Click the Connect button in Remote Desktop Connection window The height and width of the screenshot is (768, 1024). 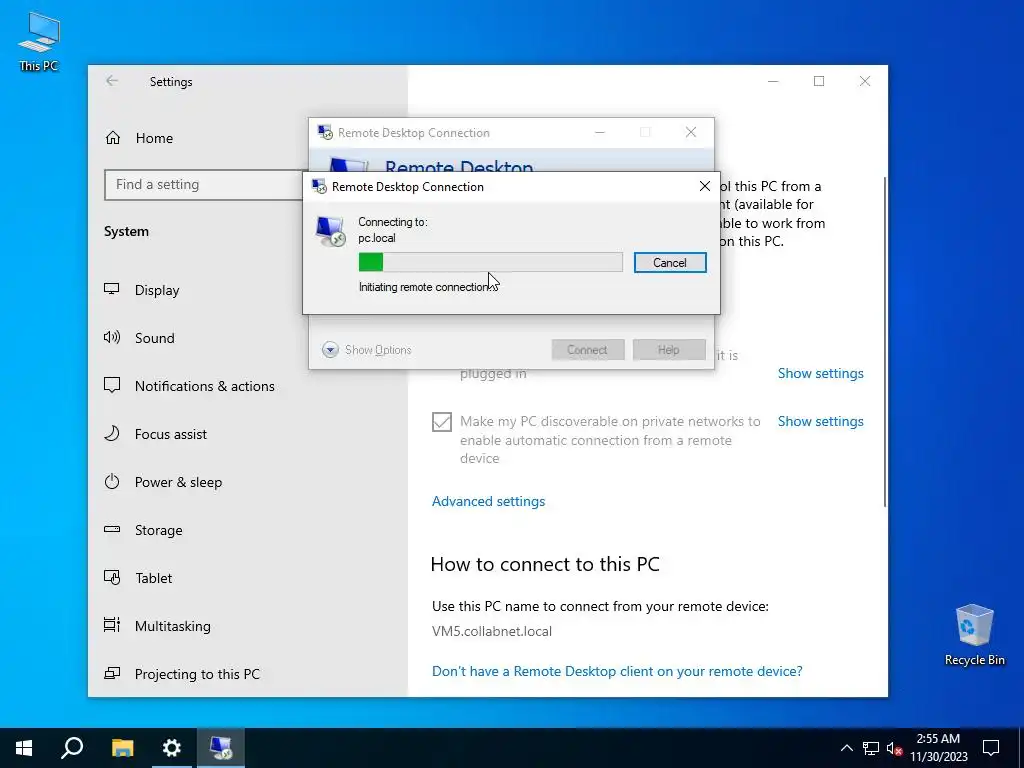pyautogui.click(x=587, y=350)
